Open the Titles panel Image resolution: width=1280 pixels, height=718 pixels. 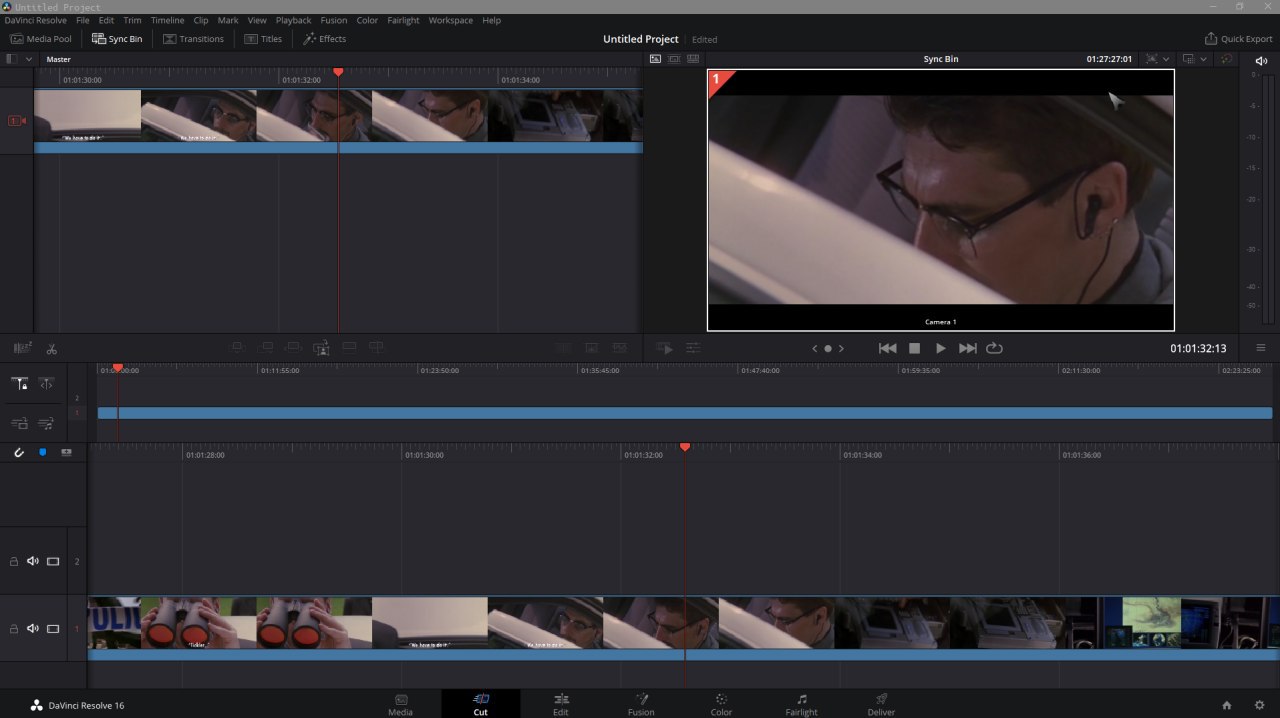tap(263, 39)
